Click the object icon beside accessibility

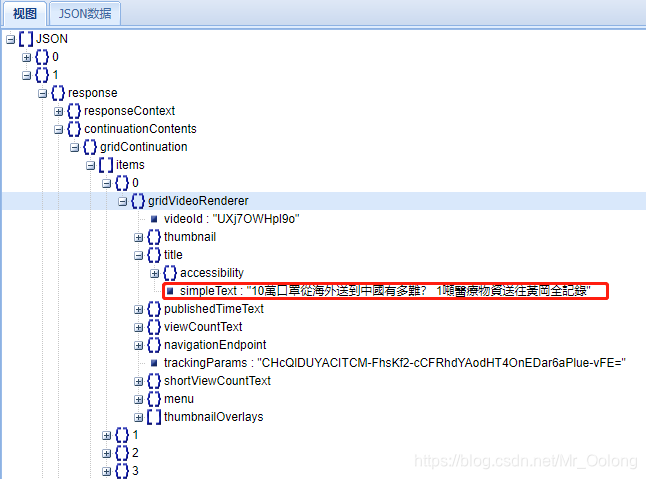(170, 273)
